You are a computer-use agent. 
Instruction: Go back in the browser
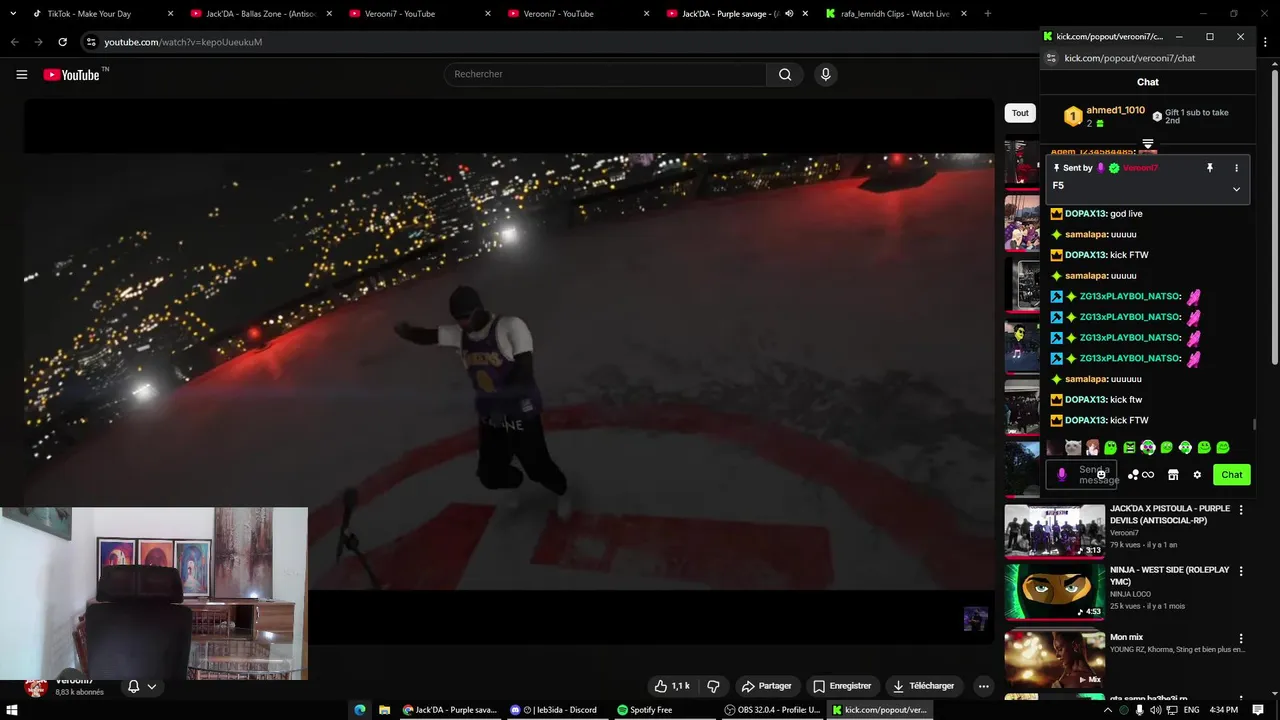[15, 42]
